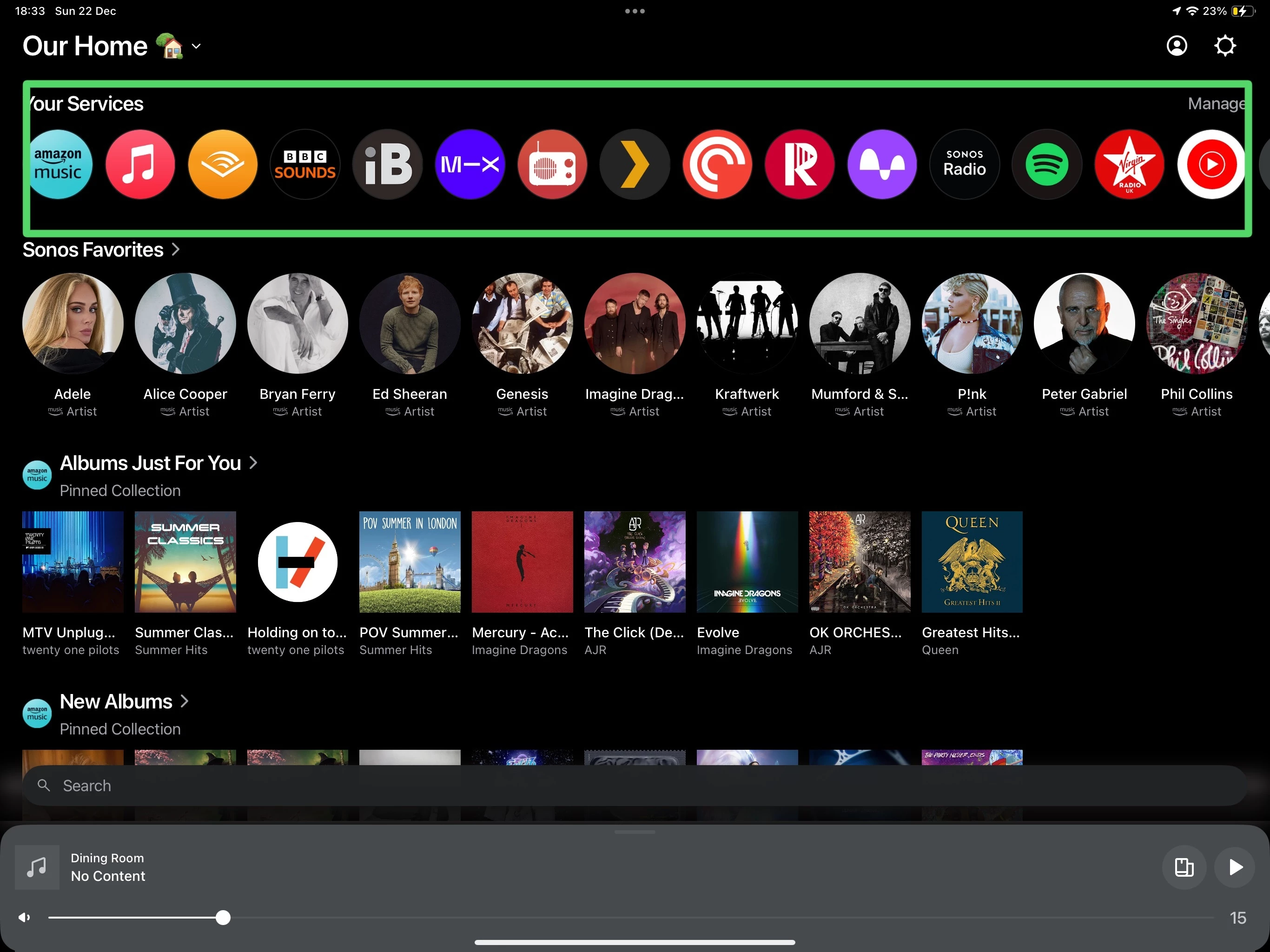Open the room grouping output selector
Screen dimensions: 1270x952
(1184, 867)
